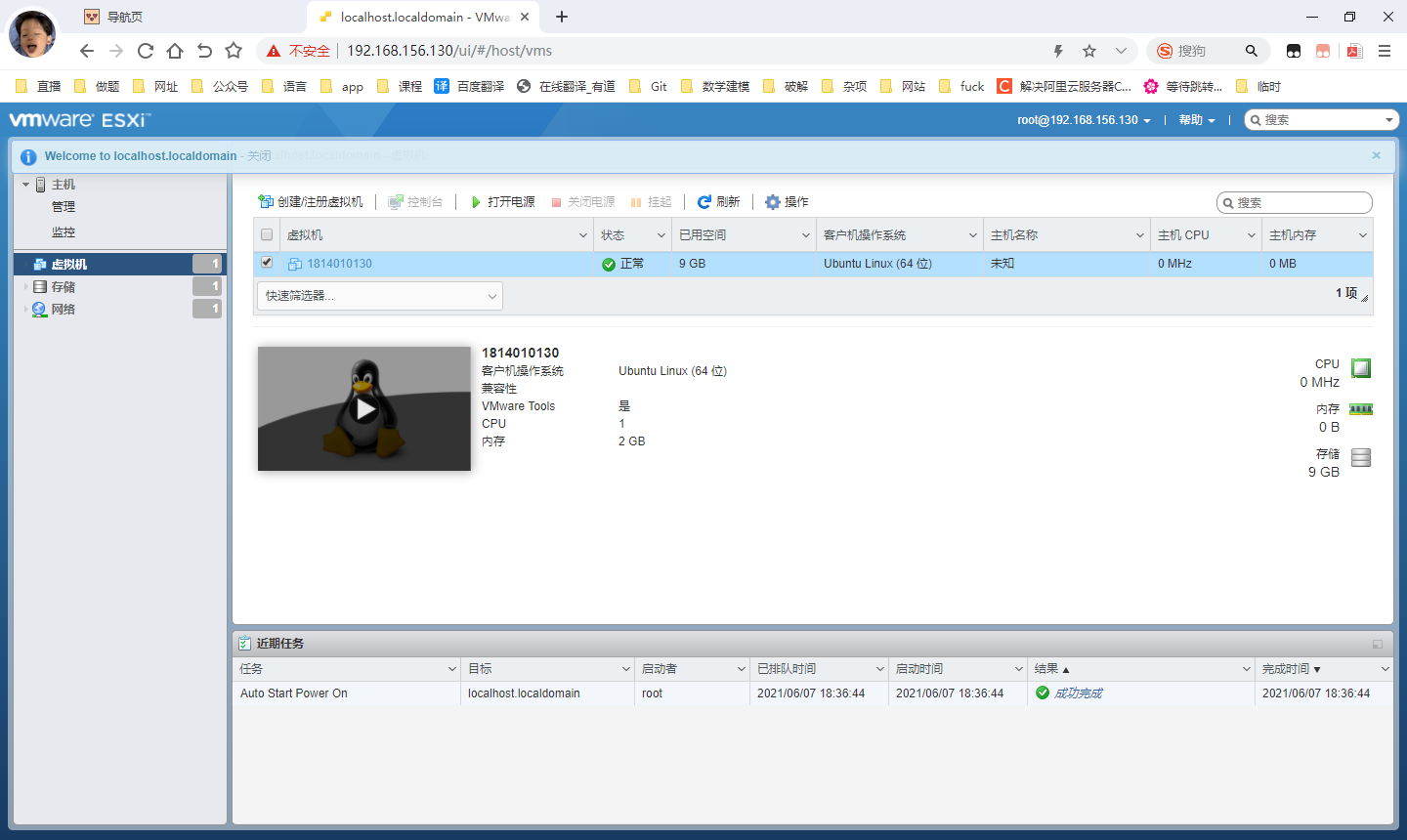Click the VM console preview thumbnail
This screenshot has width=1407, height=840.
click(364, 408)
